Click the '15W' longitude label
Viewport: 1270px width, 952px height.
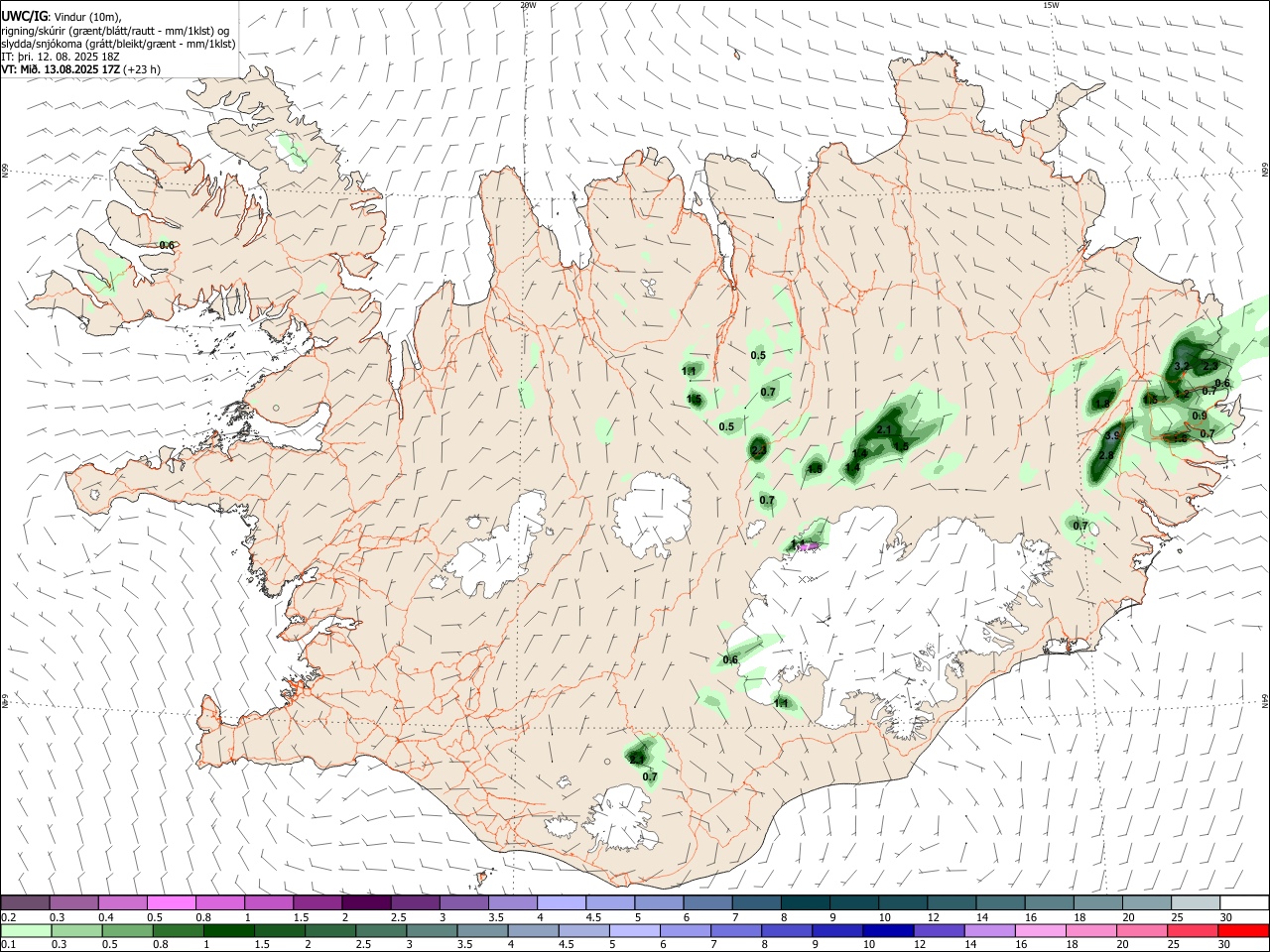(1051, 5)
